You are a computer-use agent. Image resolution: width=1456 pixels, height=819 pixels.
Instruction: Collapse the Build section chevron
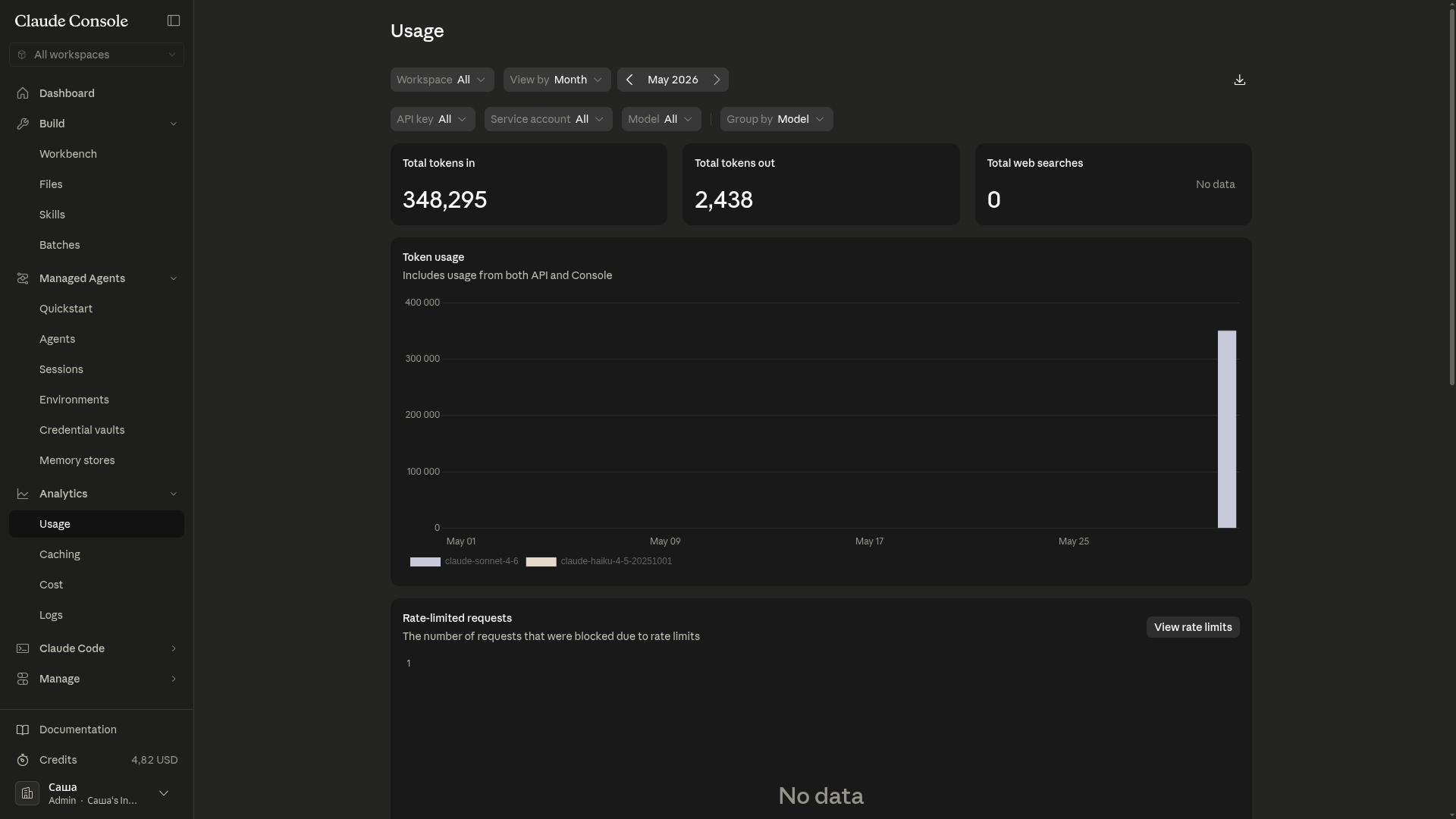coord(174,124)
